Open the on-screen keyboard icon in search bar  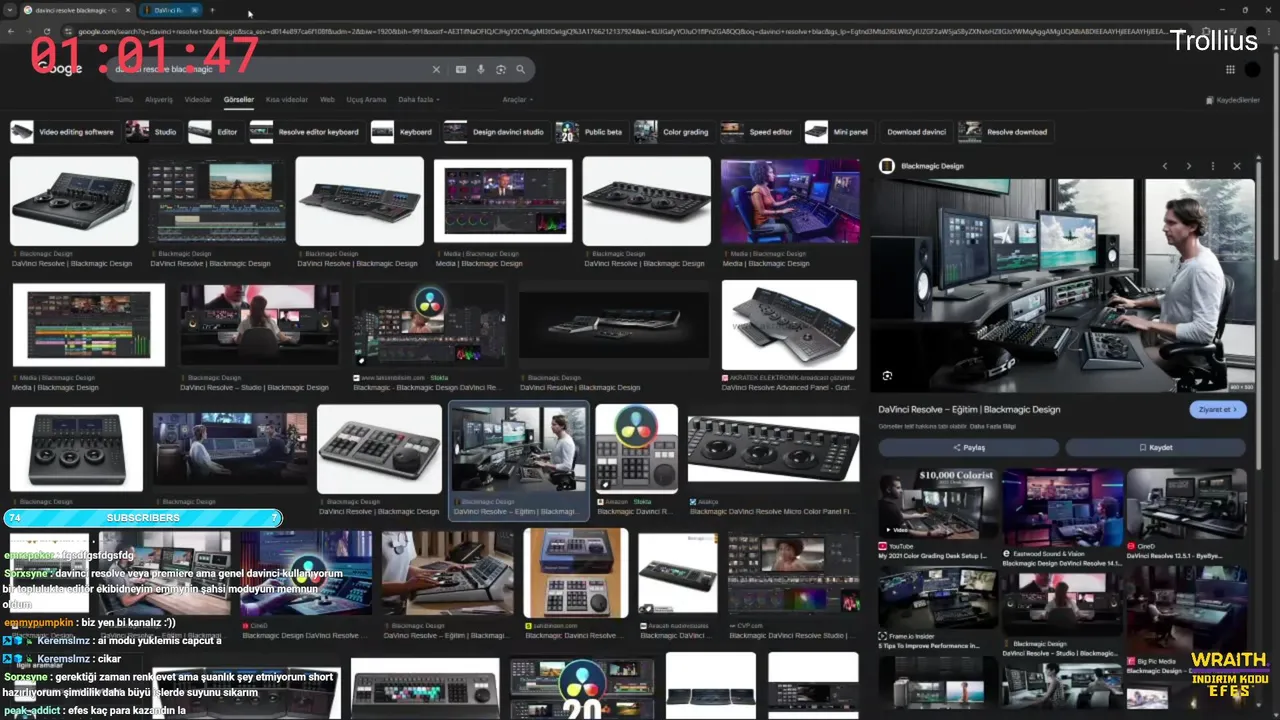[x=460, y=69]
